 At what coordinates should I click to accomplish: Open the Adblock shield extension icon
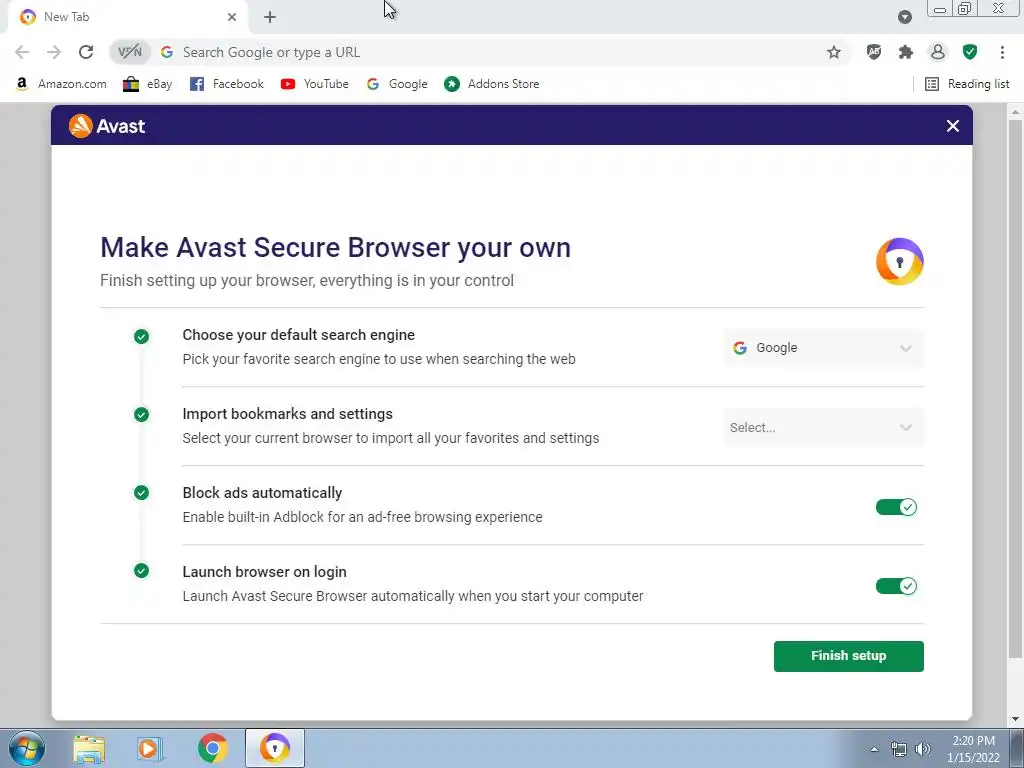(874, 52)
